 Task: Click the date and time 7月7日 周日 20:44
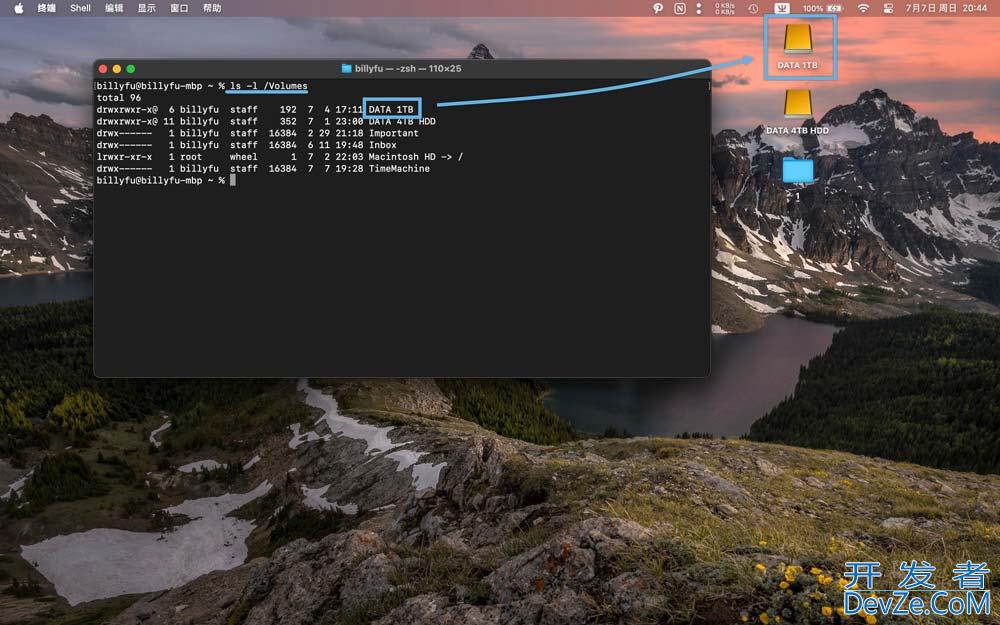(x=946, y=8)
